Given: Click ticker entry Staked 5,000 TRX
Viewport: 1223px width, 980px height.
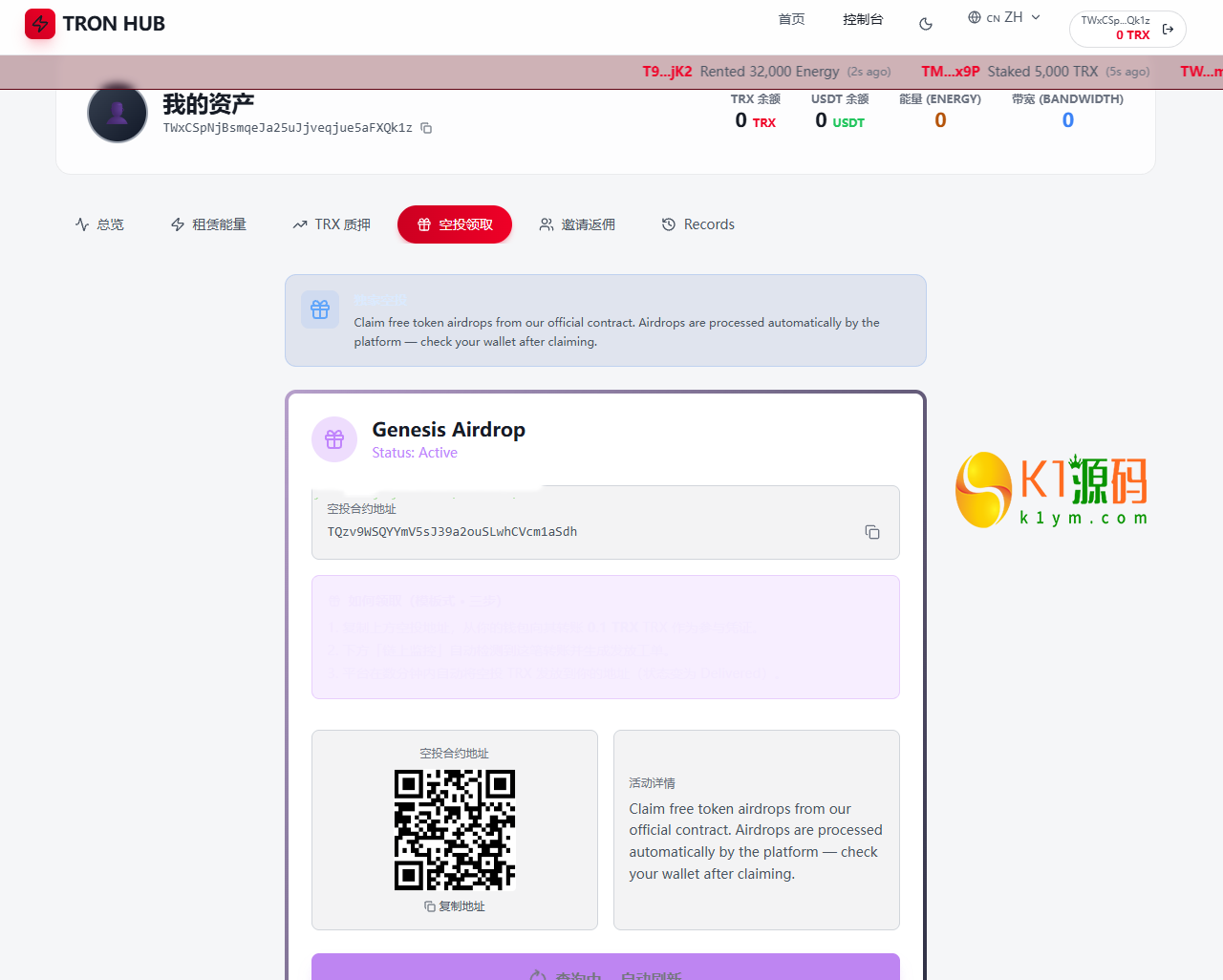Looking at the screenshot, I should point(1036,72).
